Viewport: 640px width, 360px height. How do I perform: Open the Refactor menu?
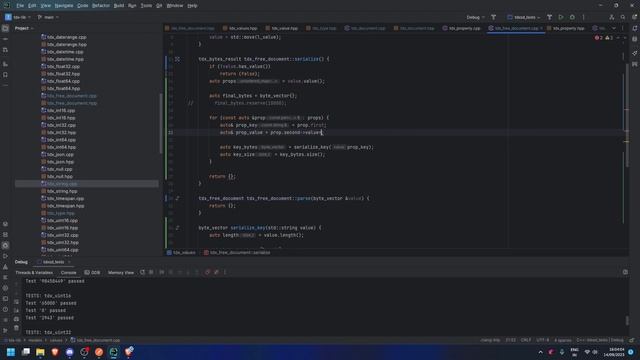101,6
